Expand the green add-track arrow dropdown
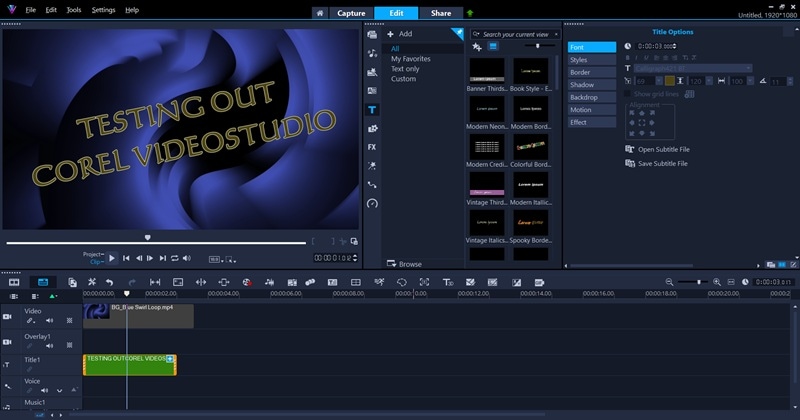Screen dimensions: 800x420 (53, 297)
